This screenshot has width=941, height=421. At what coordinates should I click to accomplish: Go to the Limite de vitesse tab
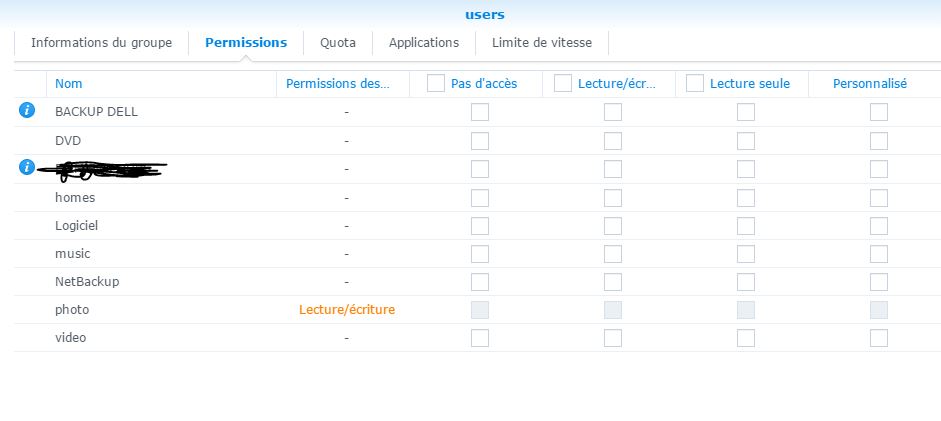tap(542, 43)
